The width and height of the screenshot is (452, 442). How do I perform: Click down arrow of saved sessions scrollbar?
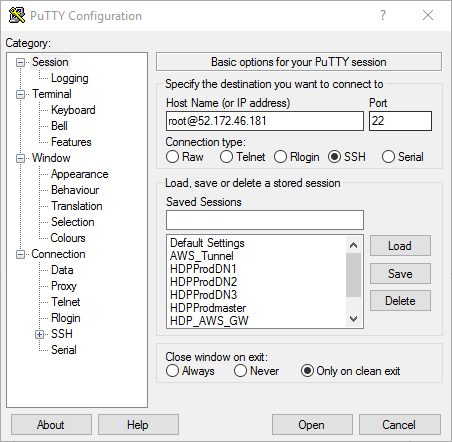click(353, 319)
